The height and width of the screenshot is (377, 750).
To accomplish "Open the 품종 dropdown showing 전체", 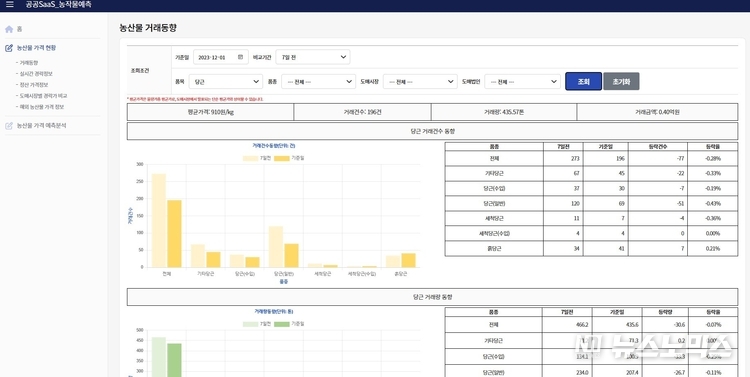I will click(318, 82).
